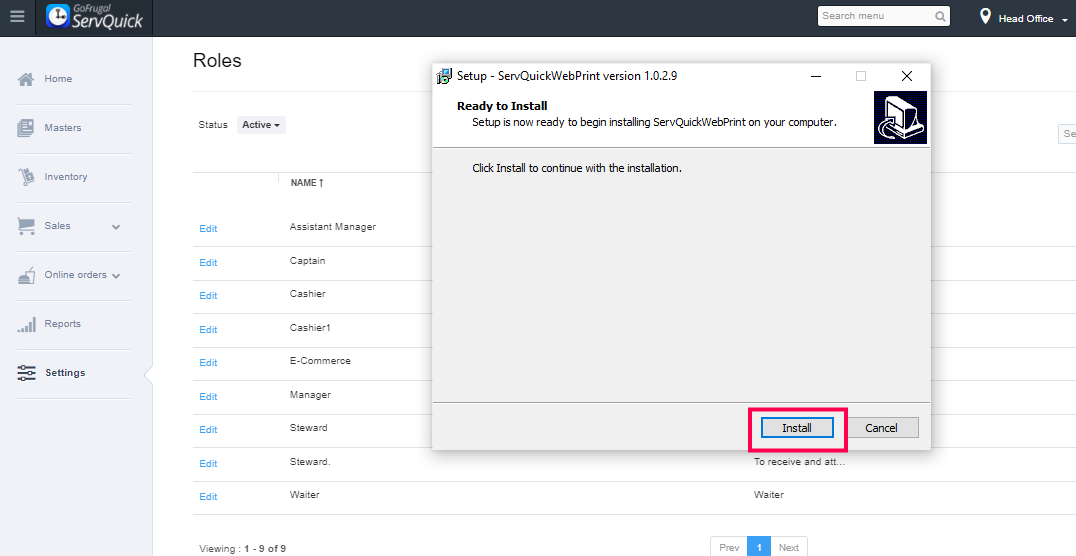Click the Home icon in sidebar

pos(27,79)
